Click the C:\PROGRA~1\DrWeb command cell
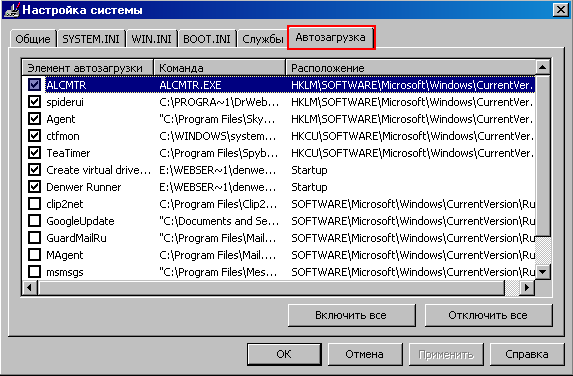The image size is (573, 376). 219,102
